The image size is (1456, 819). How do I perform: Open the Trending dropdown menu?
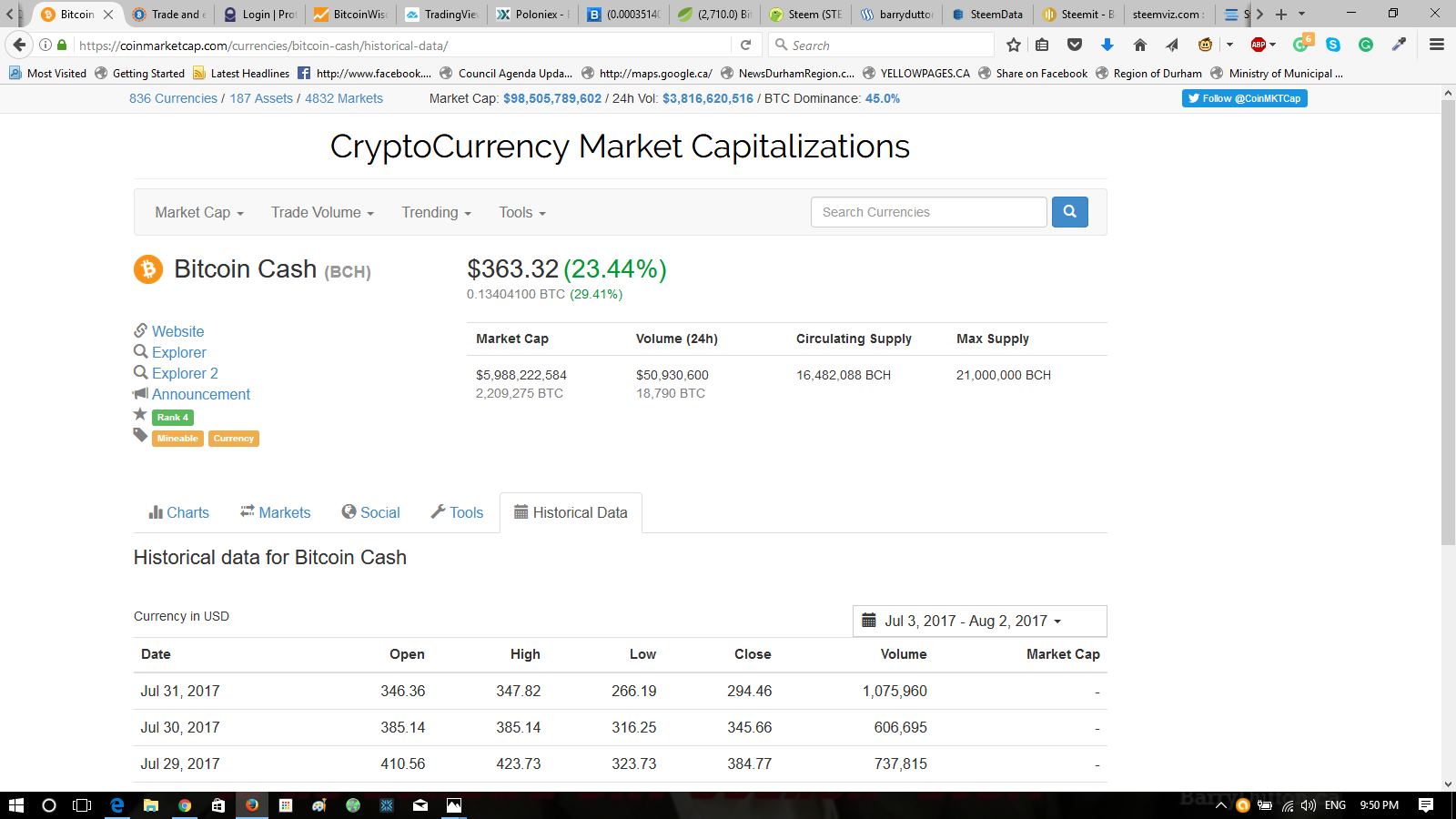437,212
